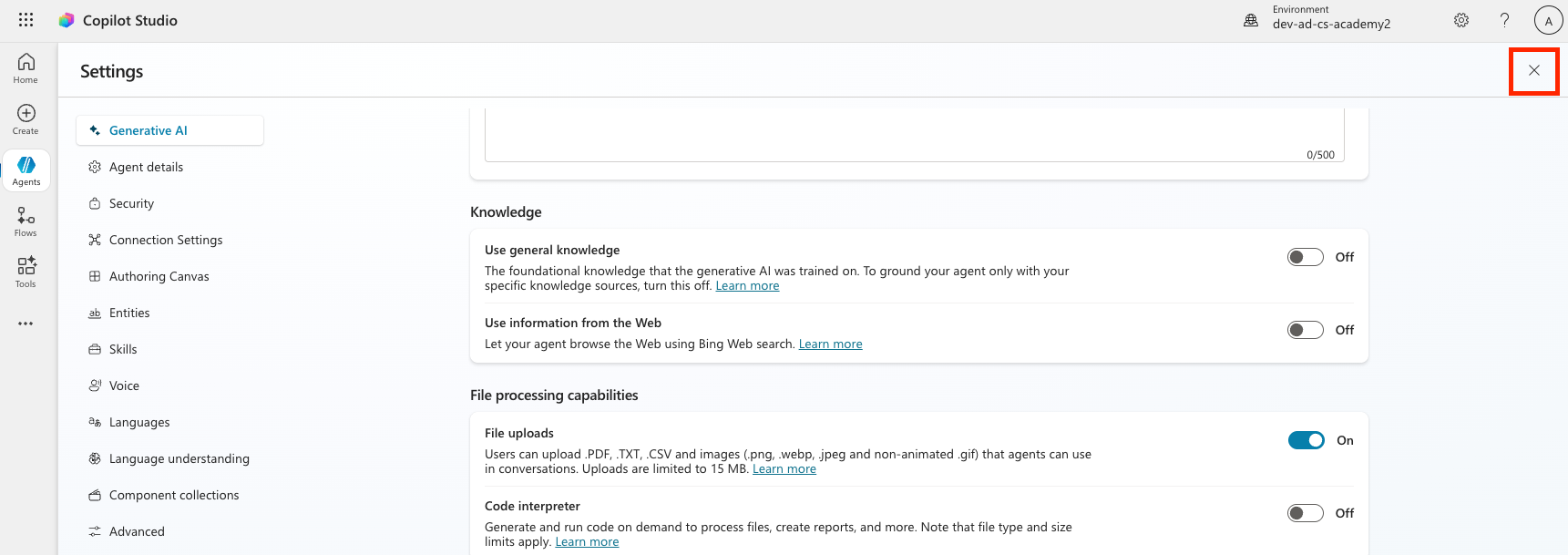This screenshot has width=1568, height=555.
Task: Disable the File uploads toggle
Action: tap(1306, 440)
